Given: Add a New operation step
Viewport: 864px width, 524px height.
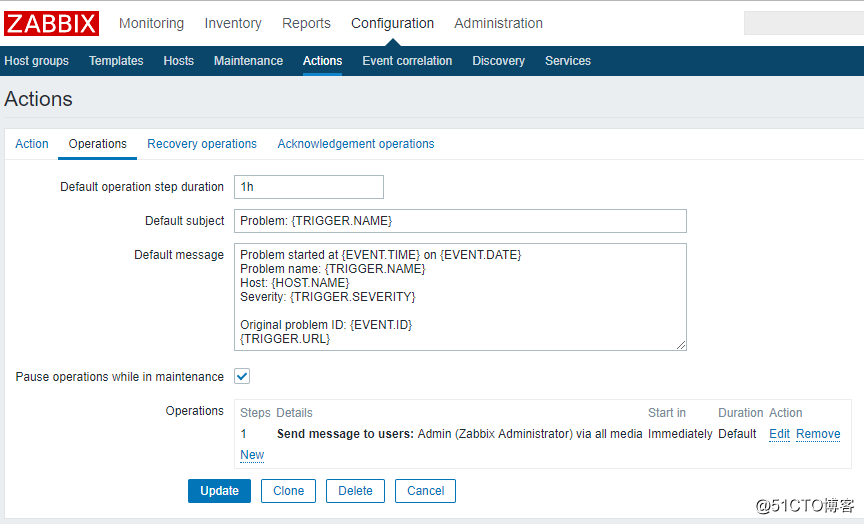Looking at the screenshot, I should click(252, 455).
